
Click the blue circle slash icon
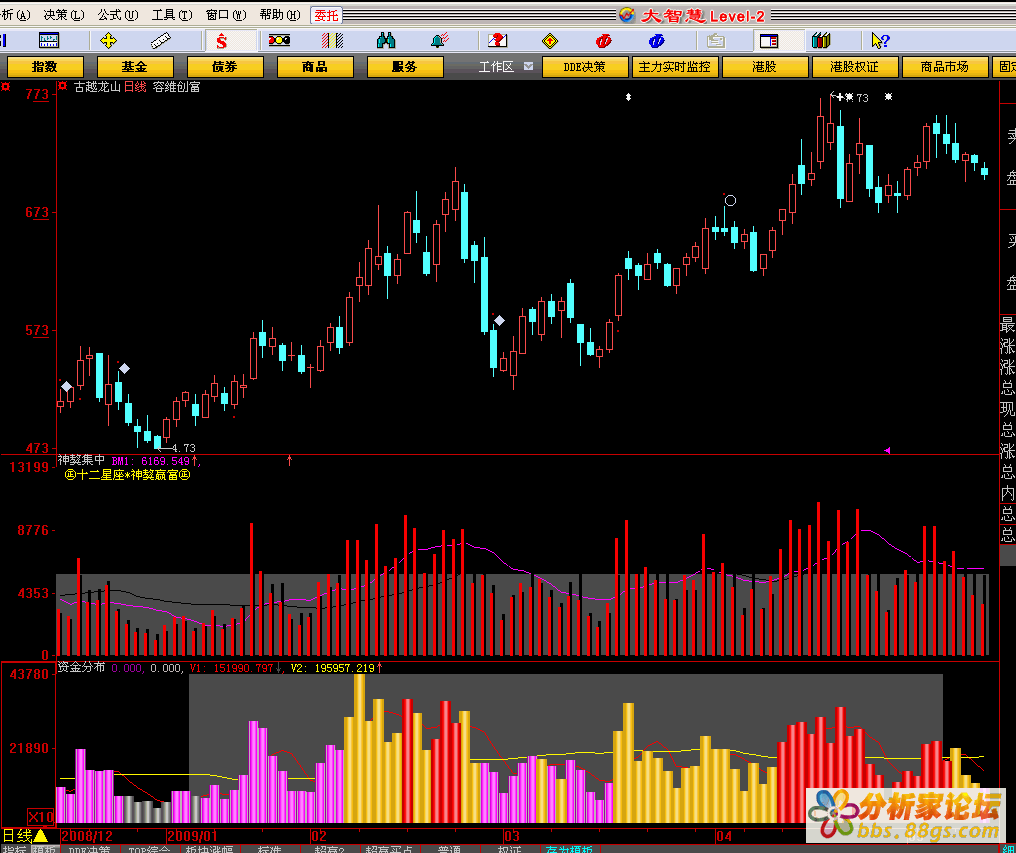(x=656, y=41)
